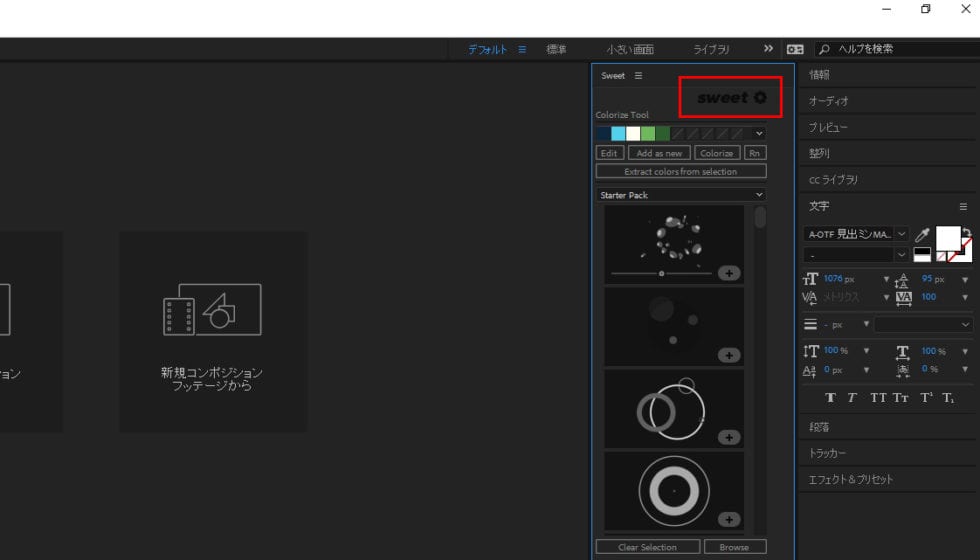Open the Sweet settings gear icon
The width and height of the screenshot is (980, 560).
[x=760, y=98]
